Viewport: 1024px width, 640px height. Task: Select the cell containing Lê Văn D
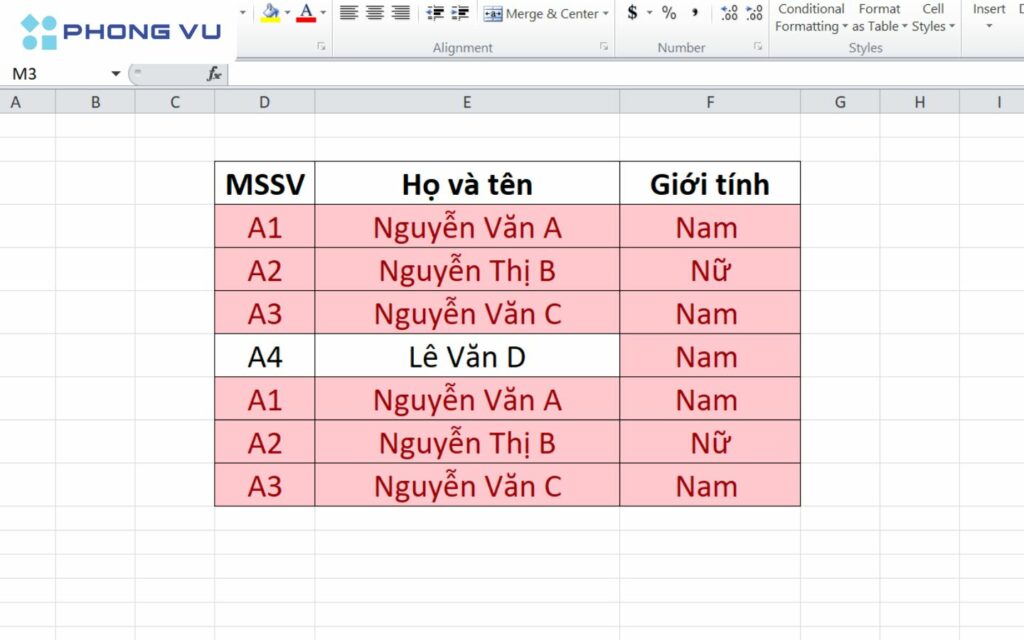466,356
